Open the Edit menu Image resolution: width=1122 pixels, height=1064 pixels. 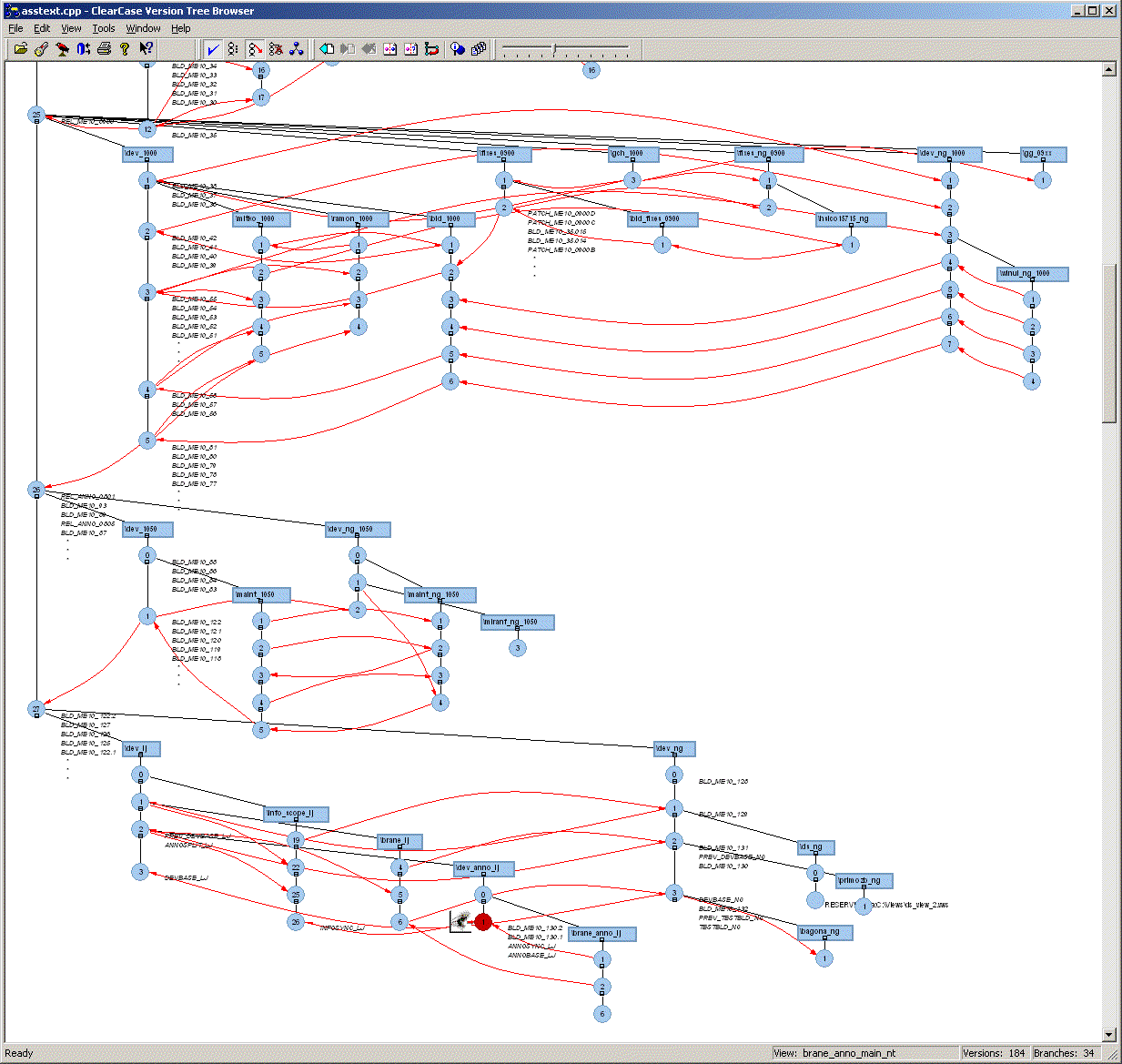(42, 28)
